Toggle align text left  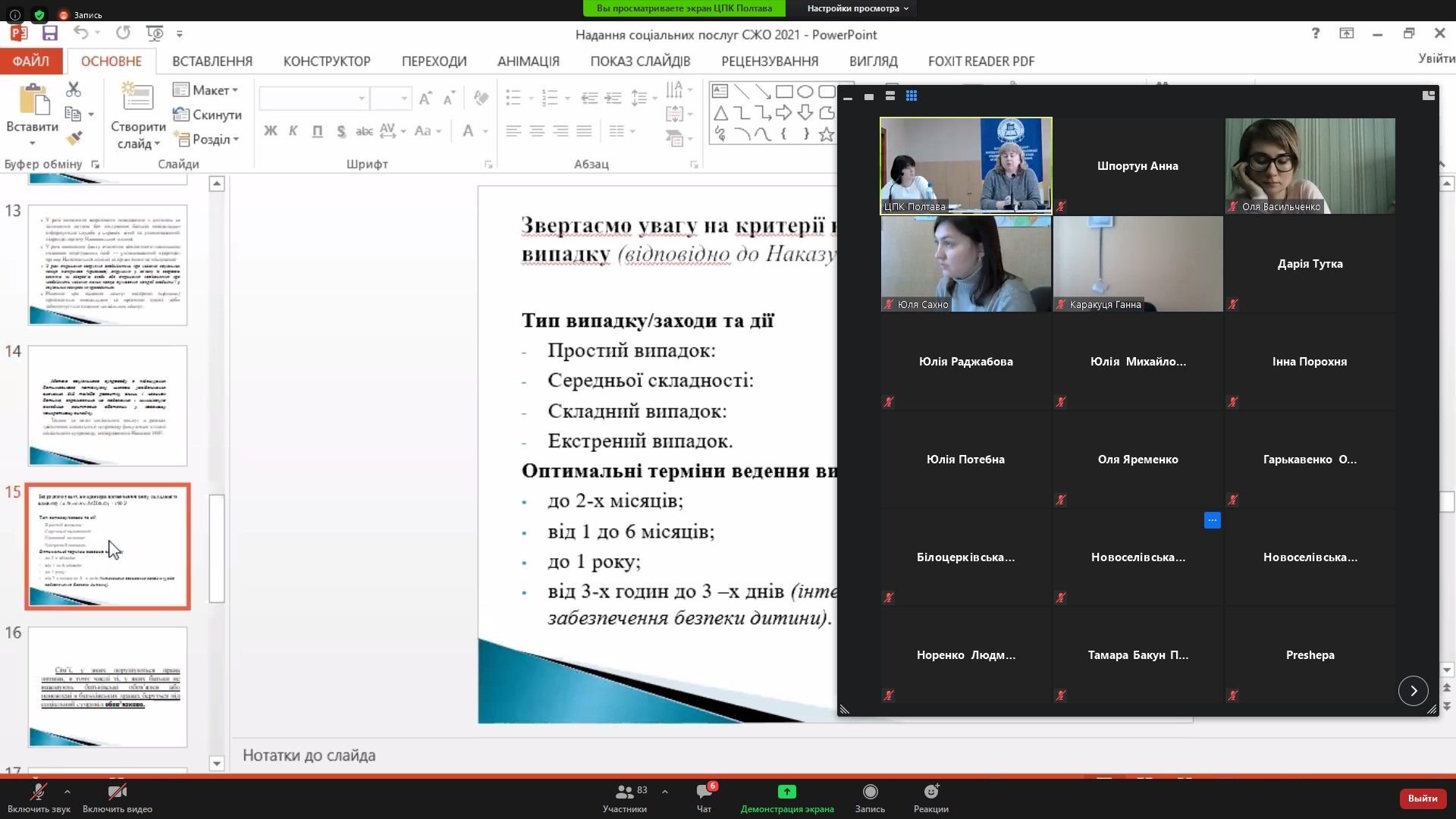pos(513,131)
